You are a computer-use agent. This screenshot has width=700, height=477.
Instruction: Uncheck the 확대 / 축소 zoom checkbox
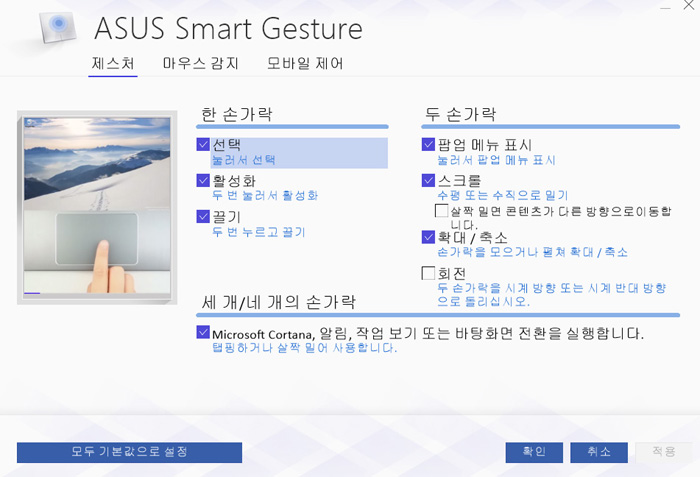click(428, 237)
